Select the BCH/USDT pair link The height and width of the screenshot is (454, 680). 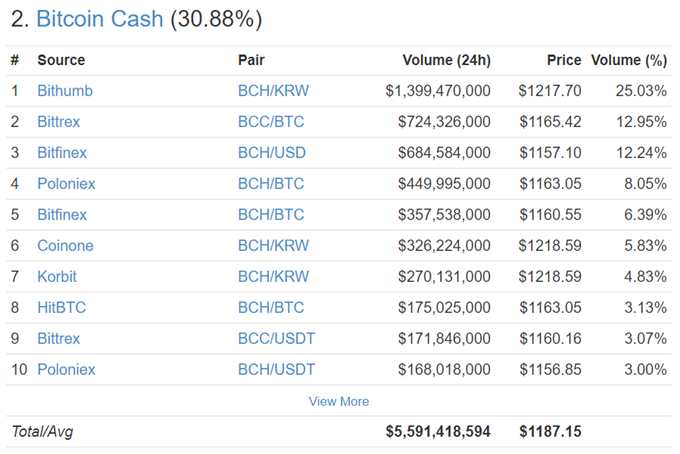click(x=276, y=369)
